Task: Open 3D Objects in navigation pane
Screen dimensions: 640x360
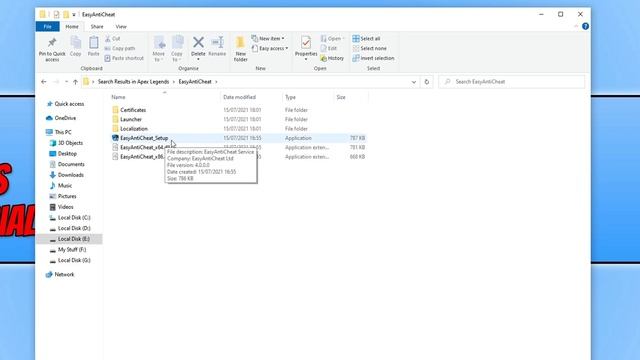Action: [x=66, y=143]
